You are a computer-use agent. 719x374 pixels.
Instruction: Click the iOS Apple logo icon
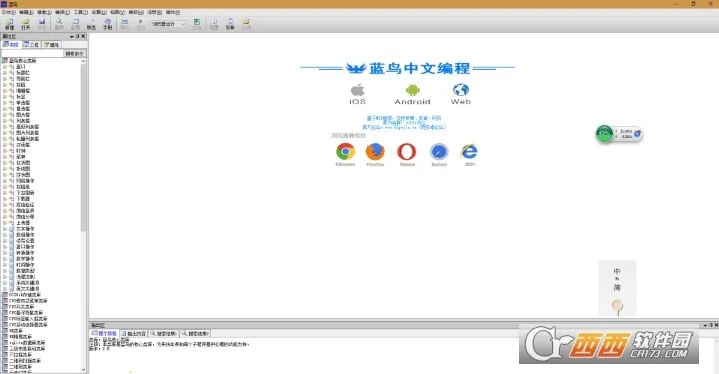click(x=358, y=89)
